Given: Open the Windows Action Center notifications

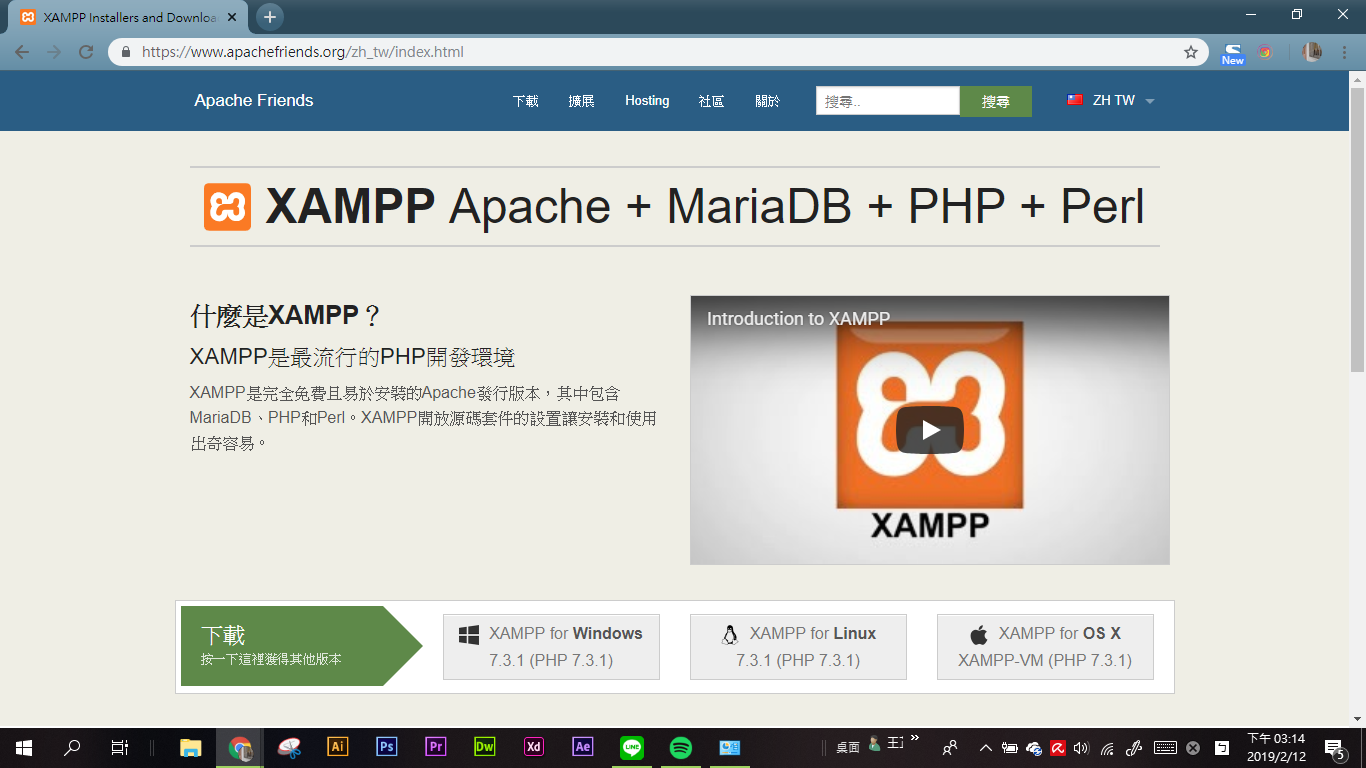Looking at the screenshot, I should [1334, 748].
